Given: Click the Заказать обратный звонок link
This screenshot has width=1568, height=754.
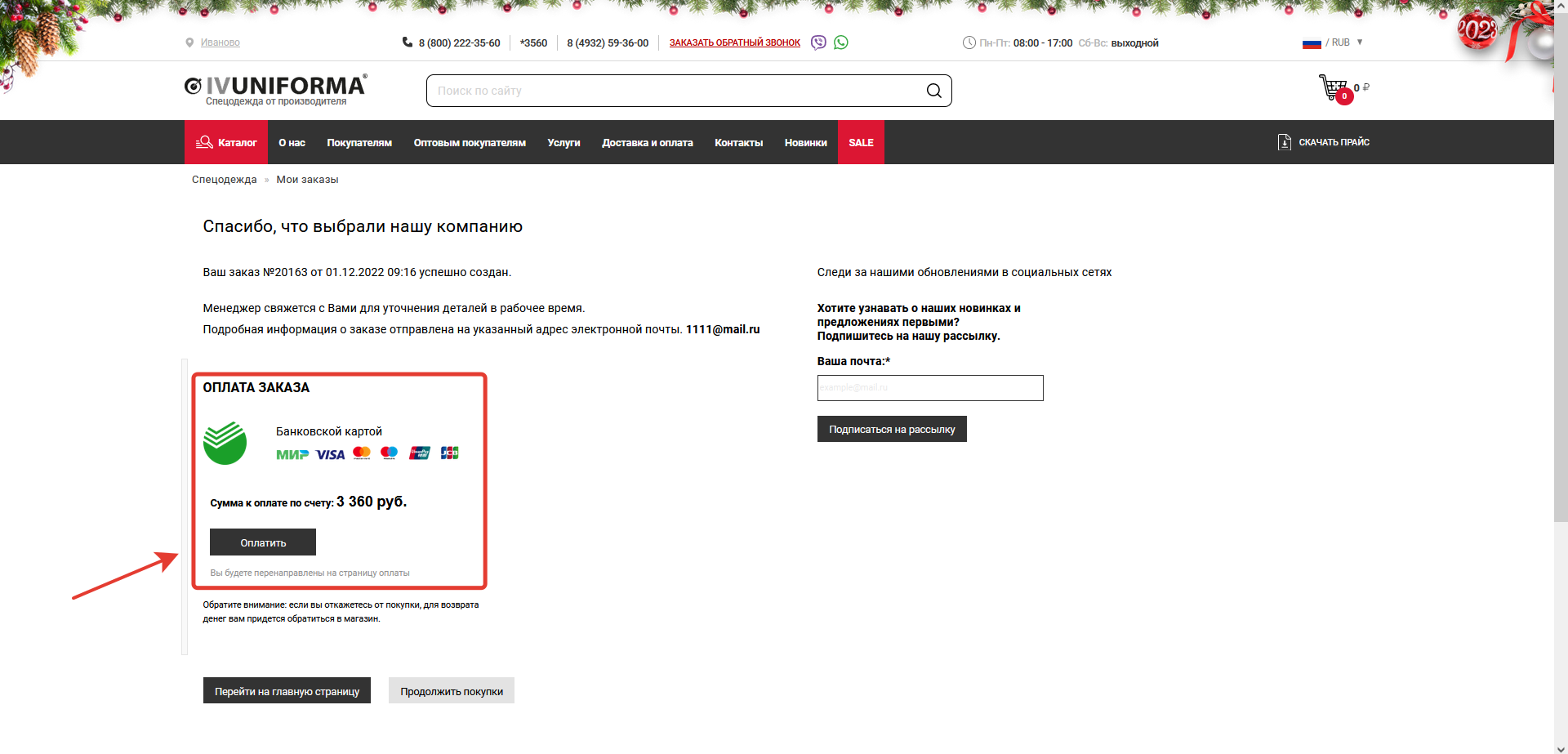Looking at the screenshot, I should tap(734, 42).
